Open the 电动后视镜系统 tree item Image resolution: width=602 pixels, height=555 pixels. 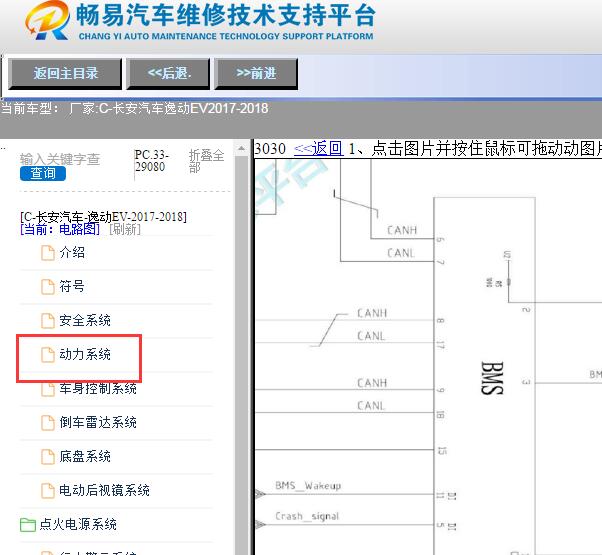tap(104, 490)
